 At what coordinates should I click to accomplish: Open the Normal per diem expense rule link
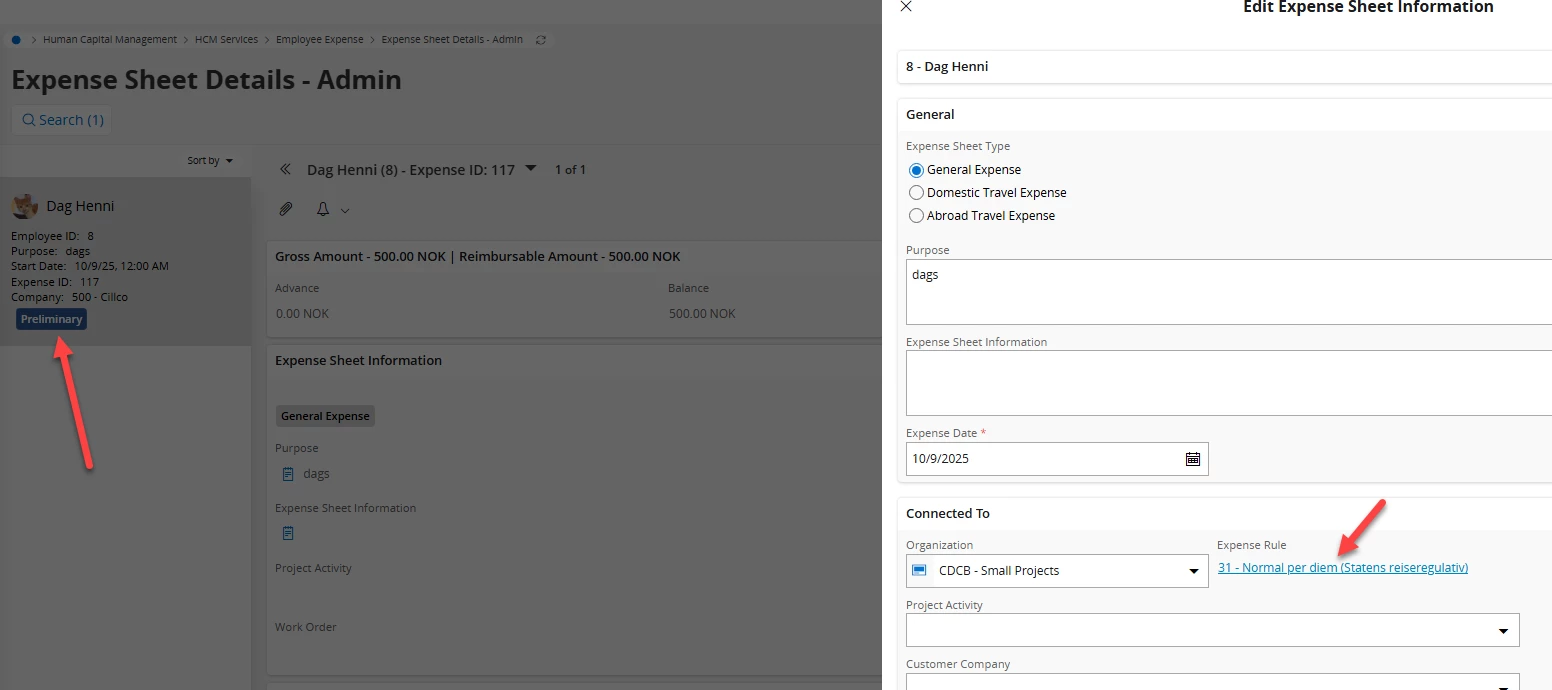point(1342,568)
